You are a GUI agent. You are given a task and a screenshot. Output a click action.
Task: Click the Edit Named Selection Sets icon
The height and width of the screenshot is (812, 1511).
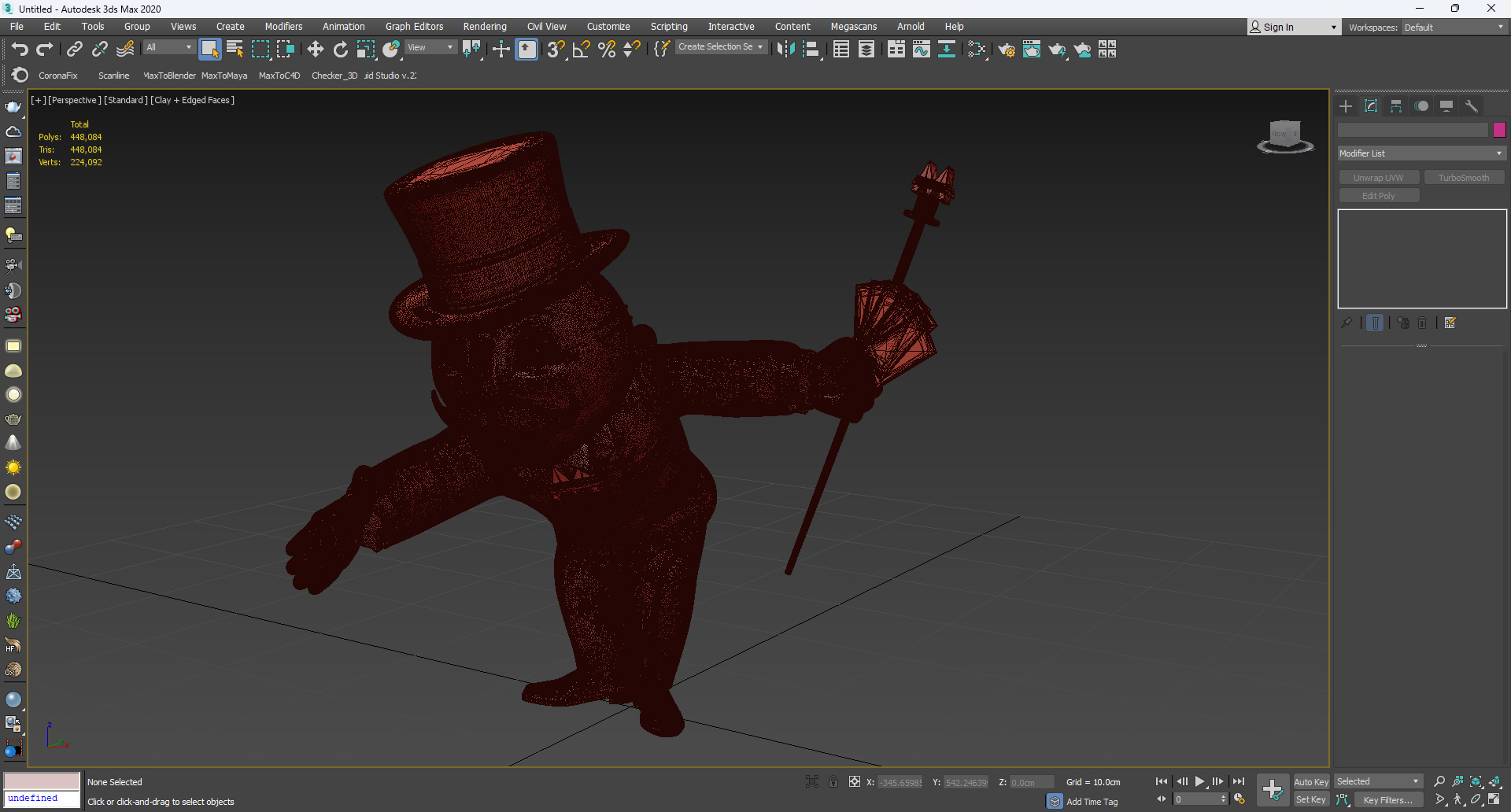[662, 50]
